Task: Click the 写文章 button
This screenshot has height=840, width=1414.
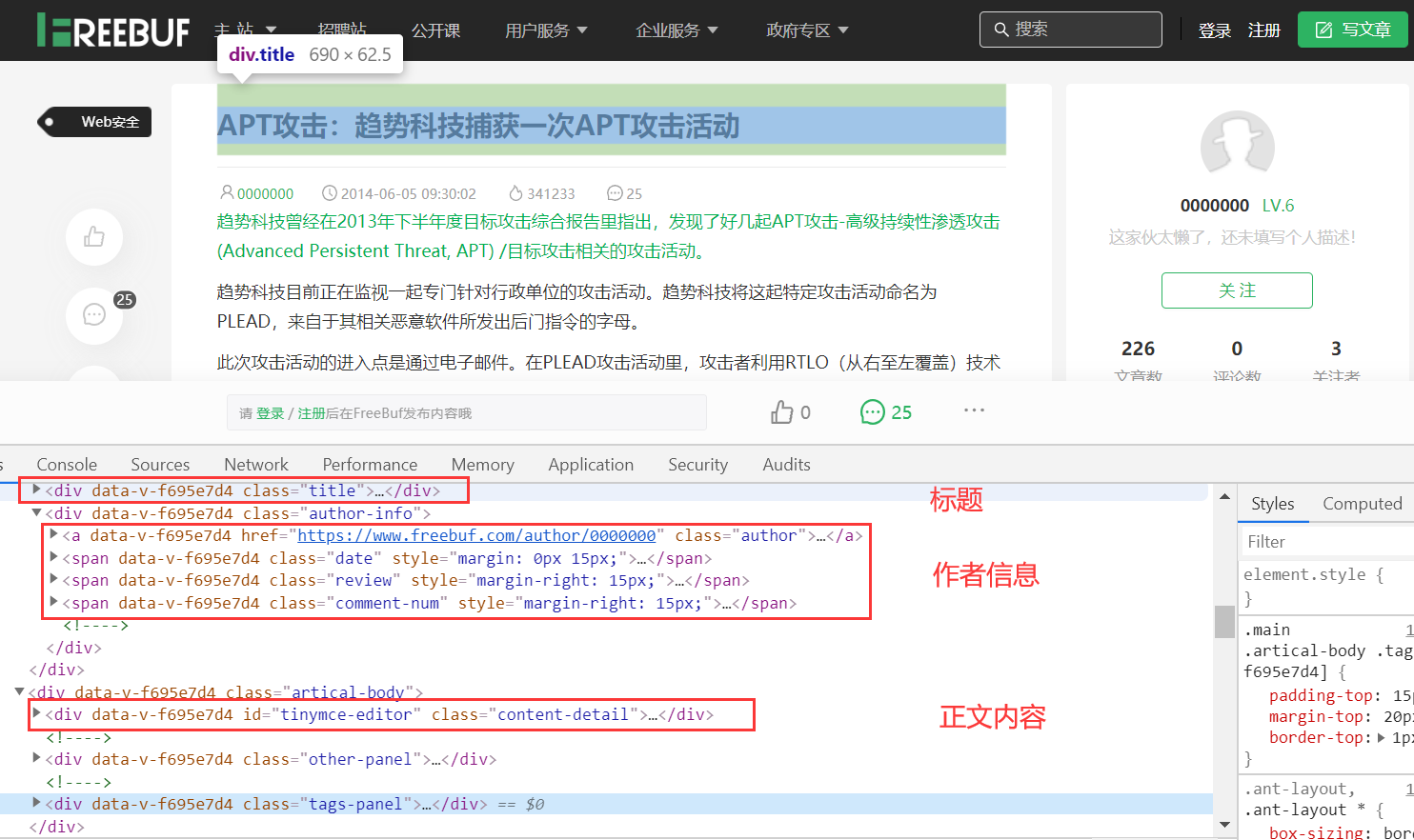Action: [x=1352, y=30]
